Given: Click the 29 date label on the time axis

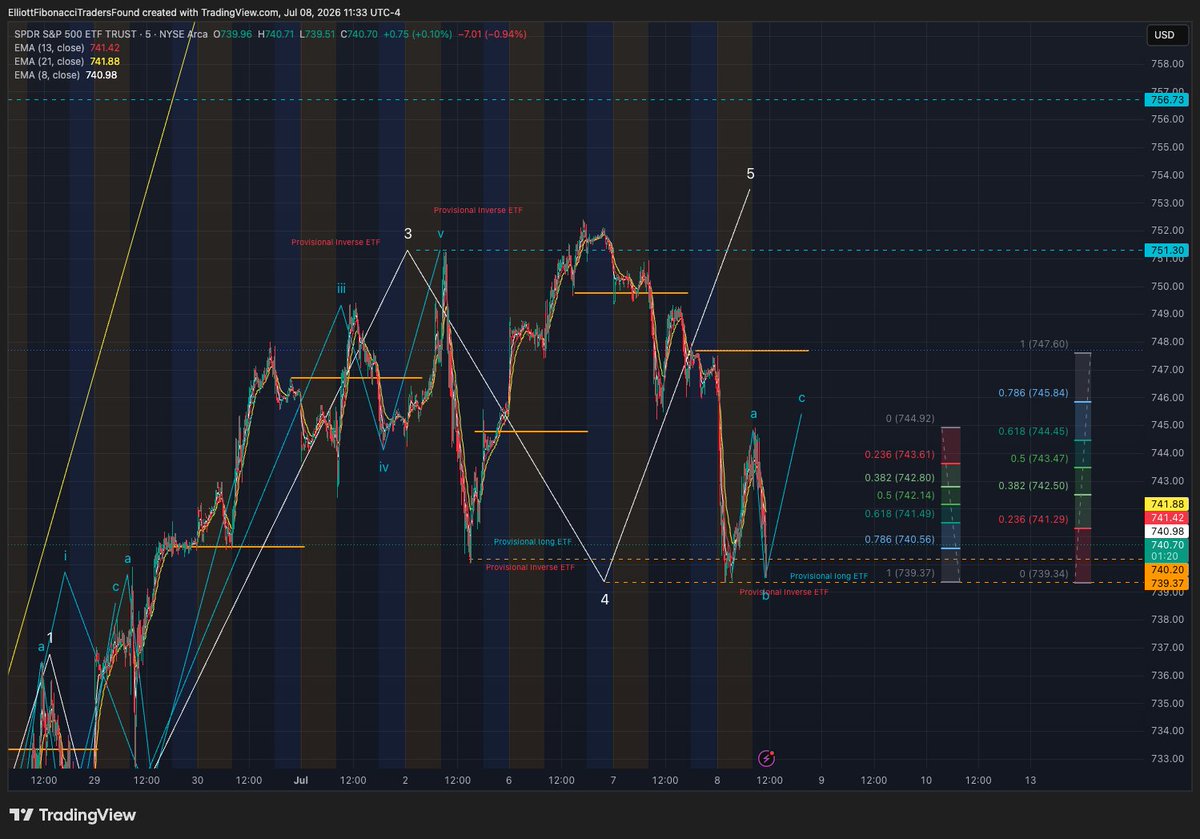Looking at the screenshot, I should 93,780.
